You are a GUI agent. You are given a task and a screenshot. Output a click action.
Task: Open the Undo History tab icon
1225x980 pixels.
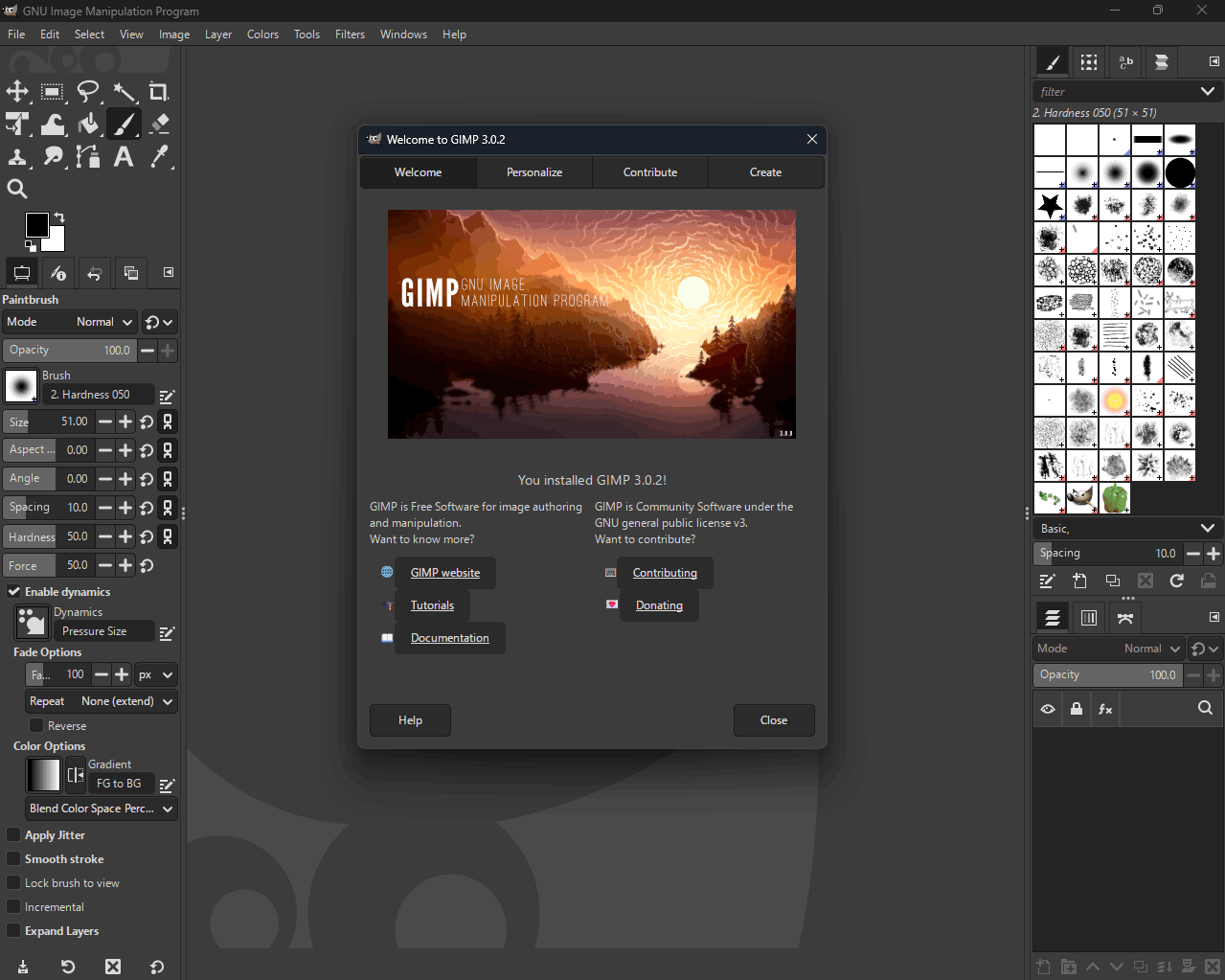click(x=95, y=273)
